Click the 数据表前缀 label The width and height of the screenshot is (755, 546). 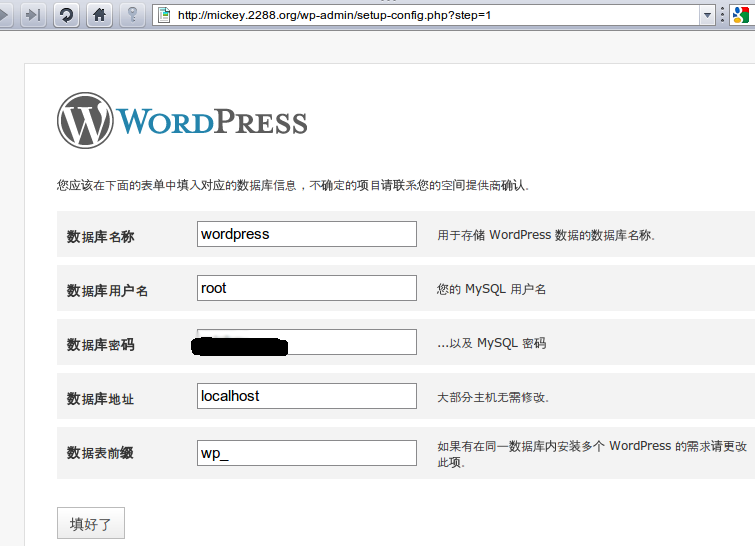tap(100, 453)
